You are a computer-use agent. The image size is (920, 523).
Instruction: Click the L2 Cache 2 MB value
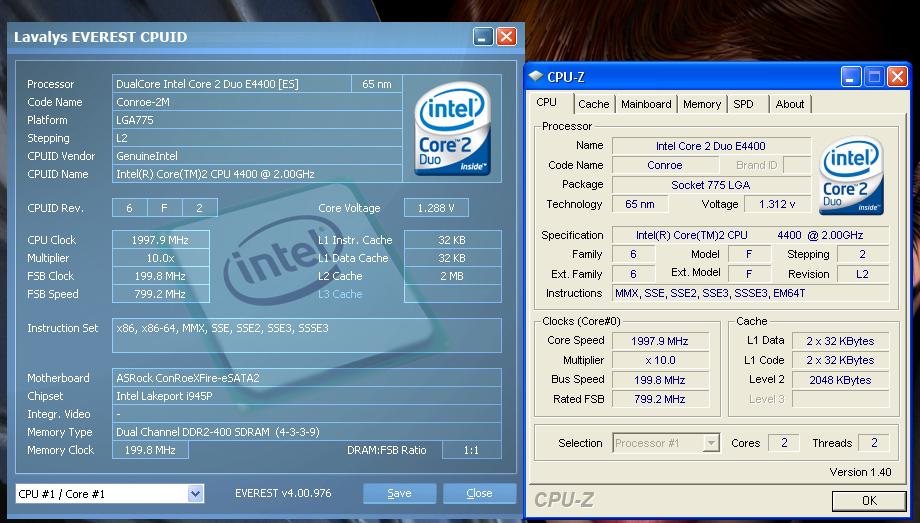452,276
